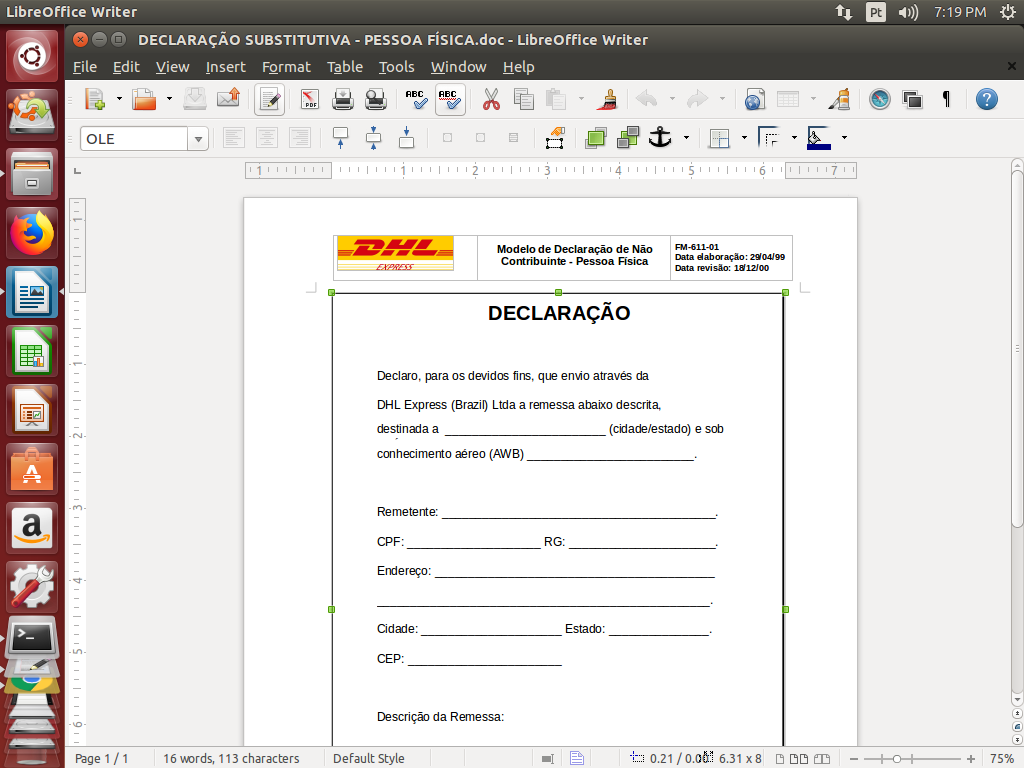Click the 75% zoom level
Viewport: 1024px width, 768px height.
(x=1002, y=759)
